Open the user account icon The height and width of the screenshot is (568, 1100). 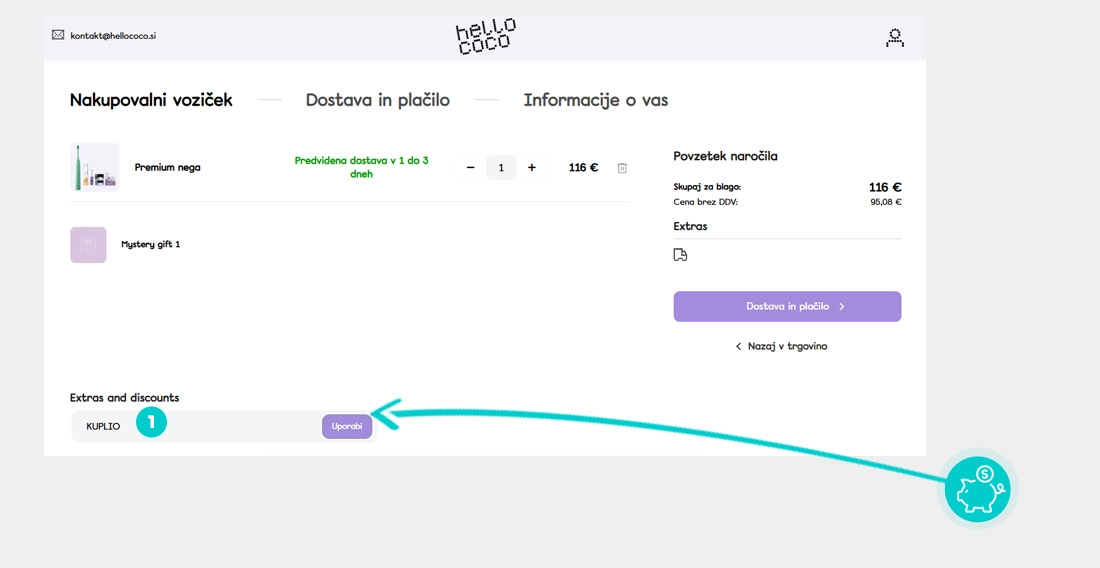coord(894,38)
